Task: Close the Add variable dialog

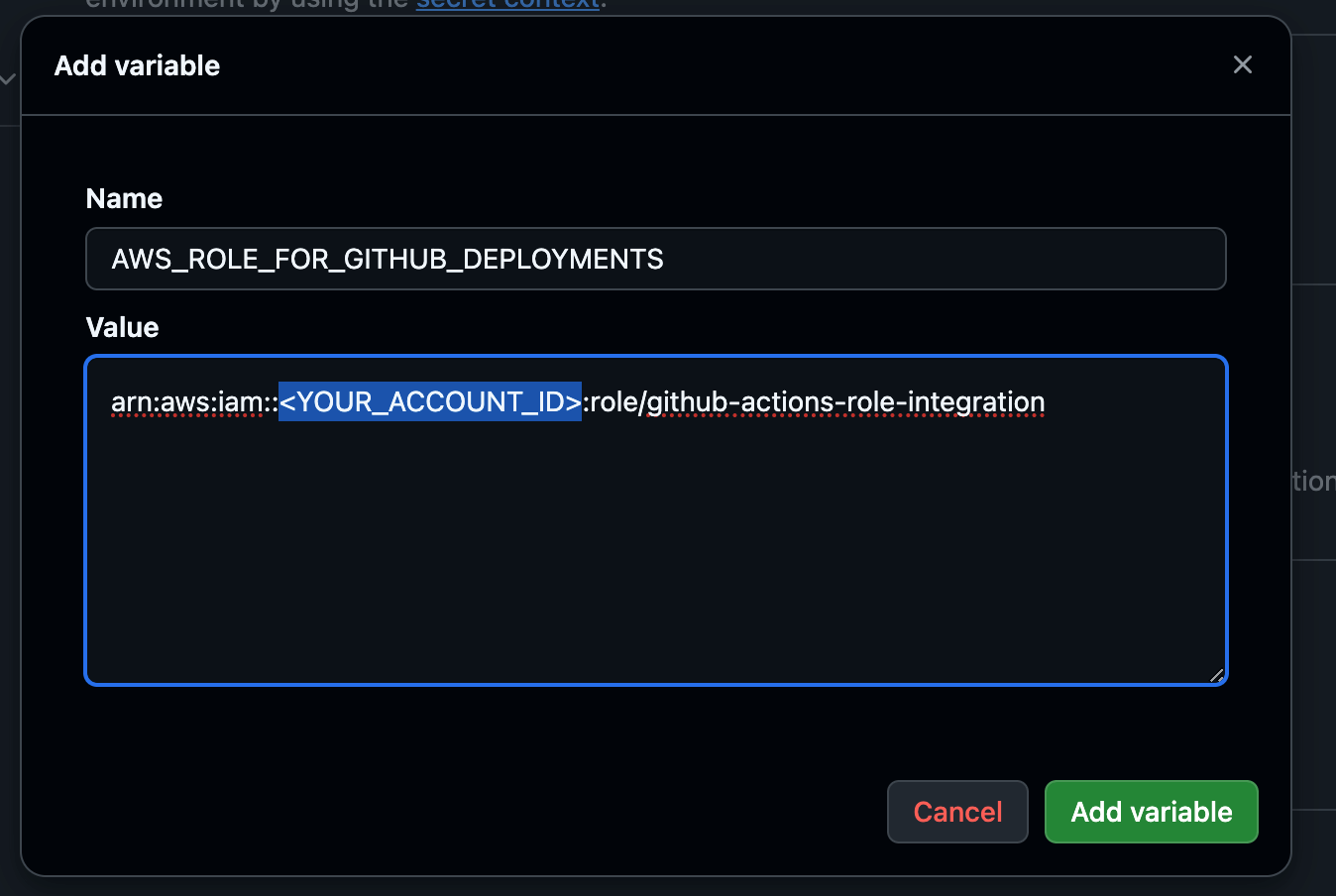Action: [x=1242, y=65]
